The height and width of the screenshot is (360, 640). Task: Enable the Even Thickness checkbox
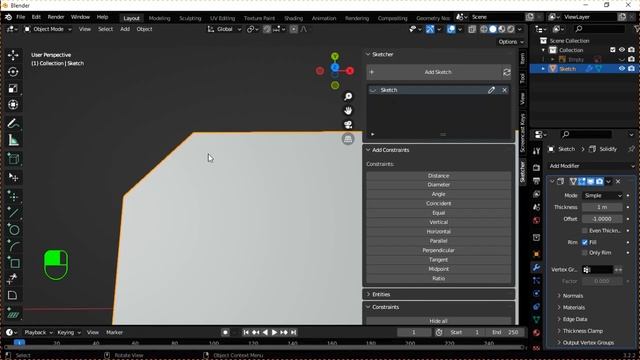(584, 231)
